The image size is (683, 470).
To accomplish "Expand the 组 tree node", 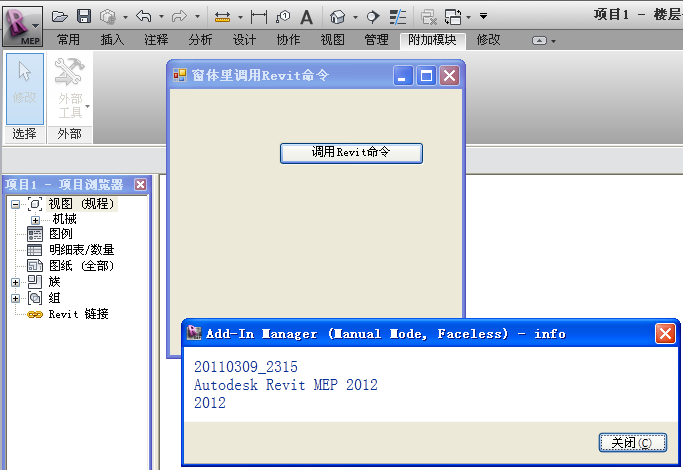I will click(16, 298).
